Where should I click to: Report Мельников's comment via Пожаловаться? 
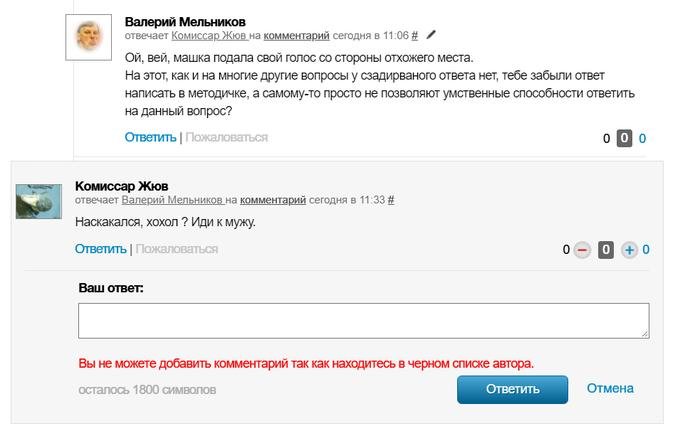[227, 137]
